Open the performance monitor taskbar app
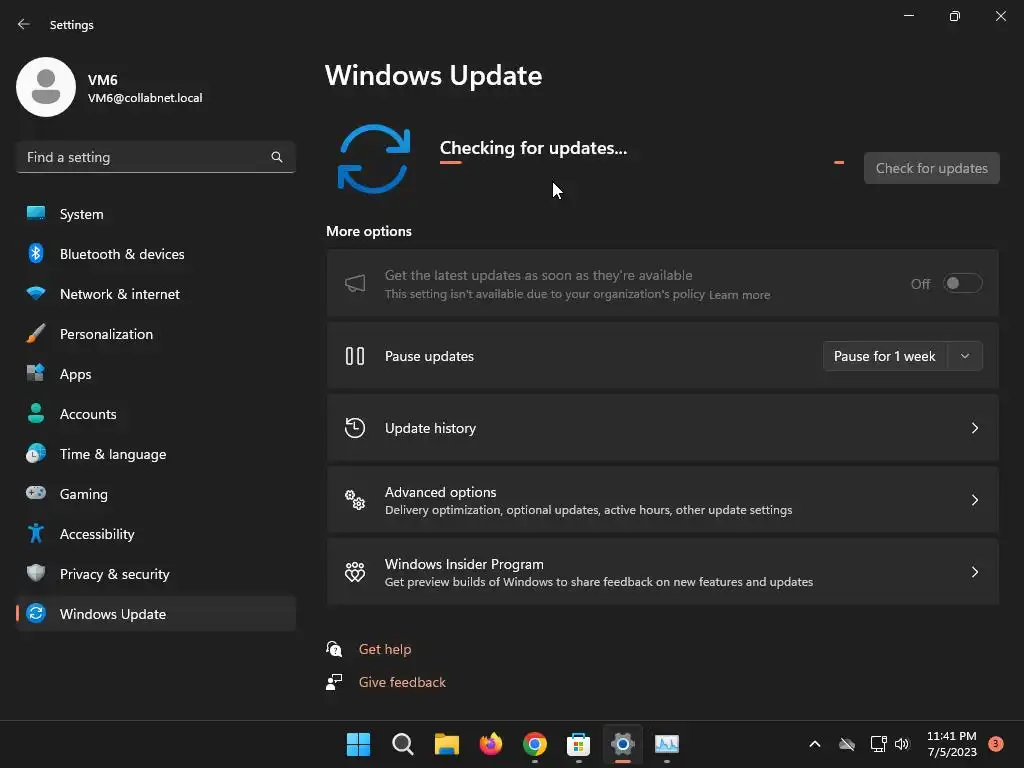 pyautogui.click(x=667, y=744)
